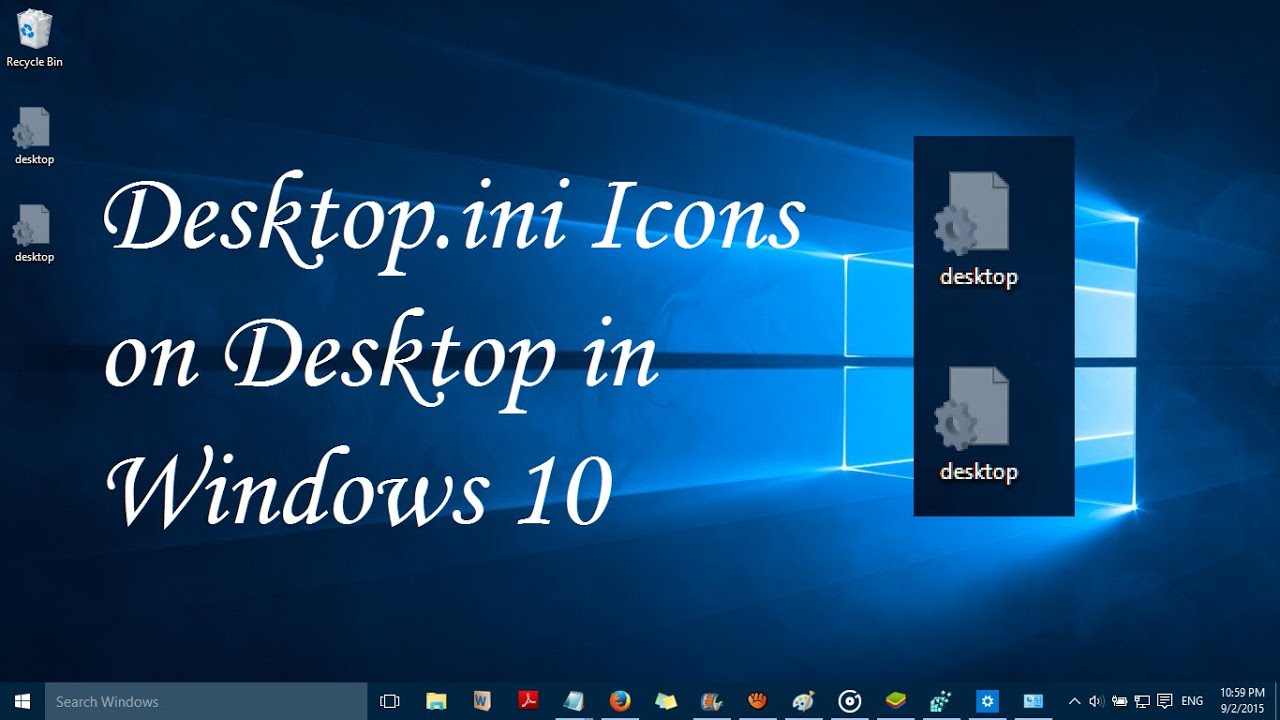
Task: Click the Show desktop strip beside the clock
Action: pyautogui.click(x=1276, y=701)
